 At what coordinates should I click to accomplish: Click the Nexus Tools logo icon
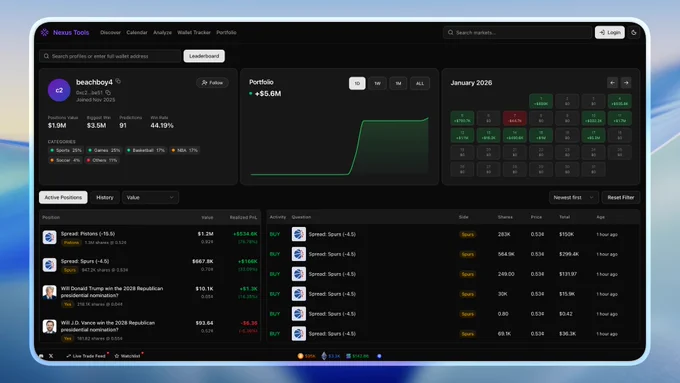[x=45, y=33]
